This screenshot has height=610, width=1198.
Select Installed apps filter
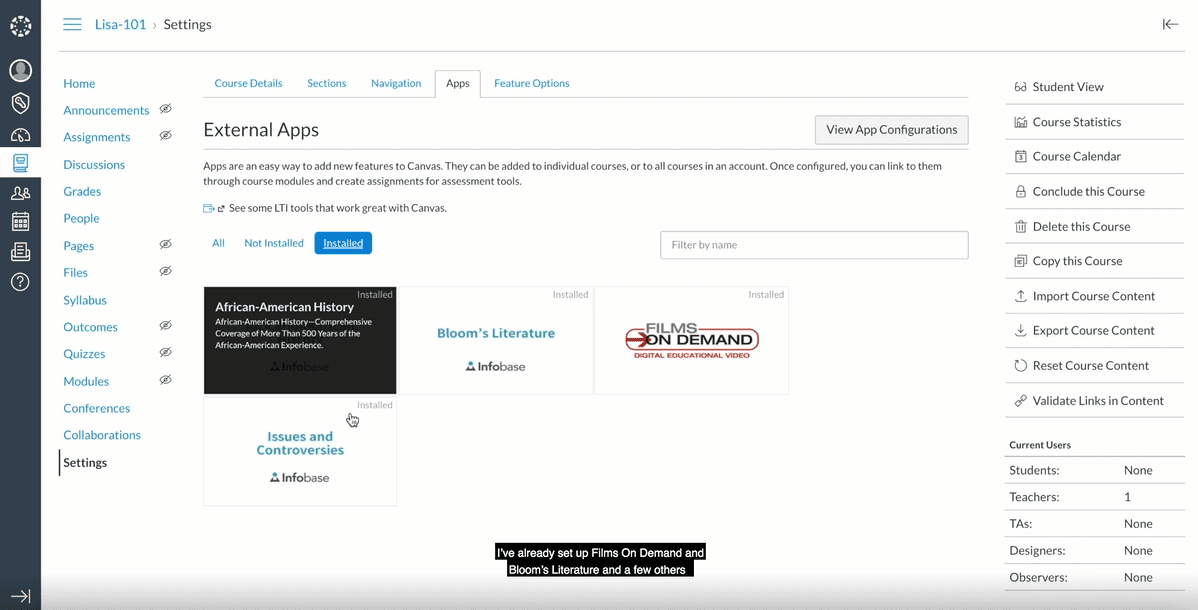point(343,243)
